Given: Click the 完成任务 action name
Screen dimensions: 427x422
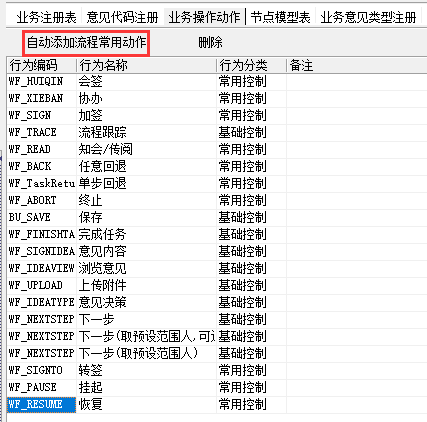Looking at the screenshot, I should [103, 235].
